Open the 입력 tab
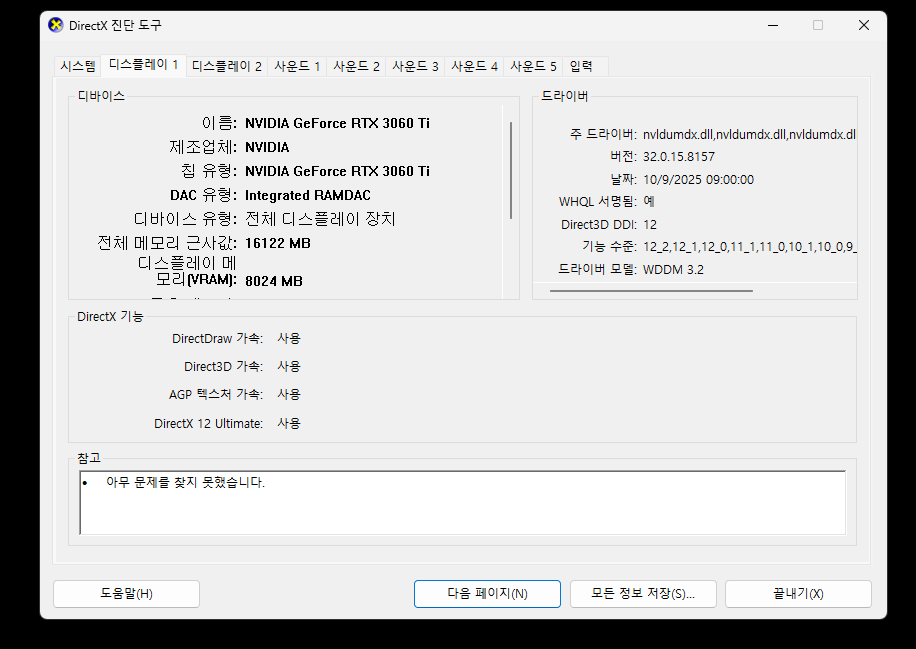916x649 pixels. 581,66
